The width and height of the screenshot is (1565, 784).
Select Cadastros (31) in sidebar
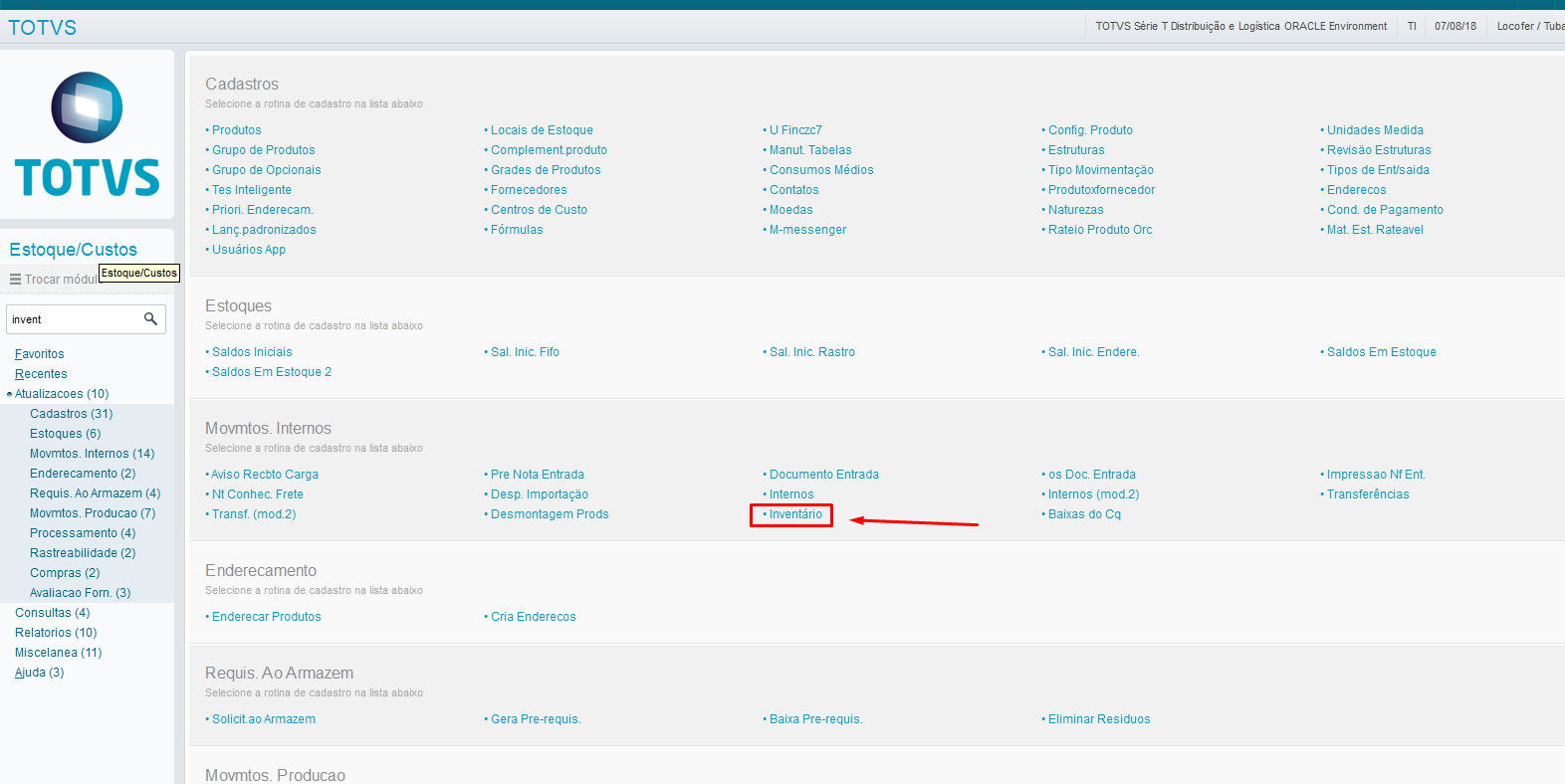point(72,414)
